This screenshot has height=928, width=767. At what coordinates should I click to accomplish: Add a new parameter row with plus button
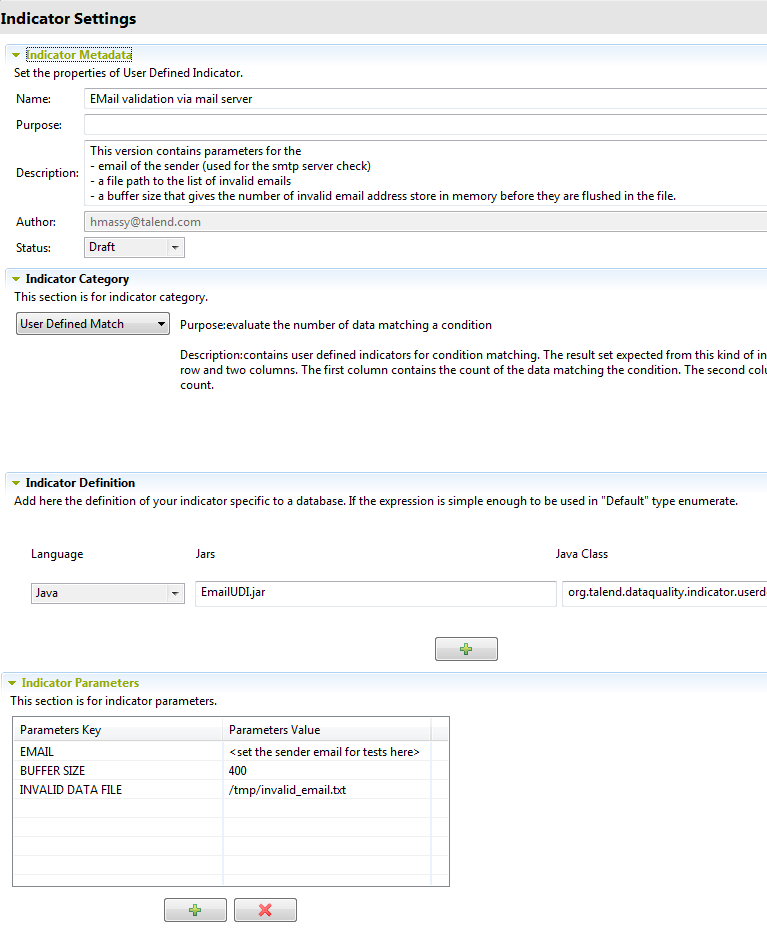coord(195,910)
